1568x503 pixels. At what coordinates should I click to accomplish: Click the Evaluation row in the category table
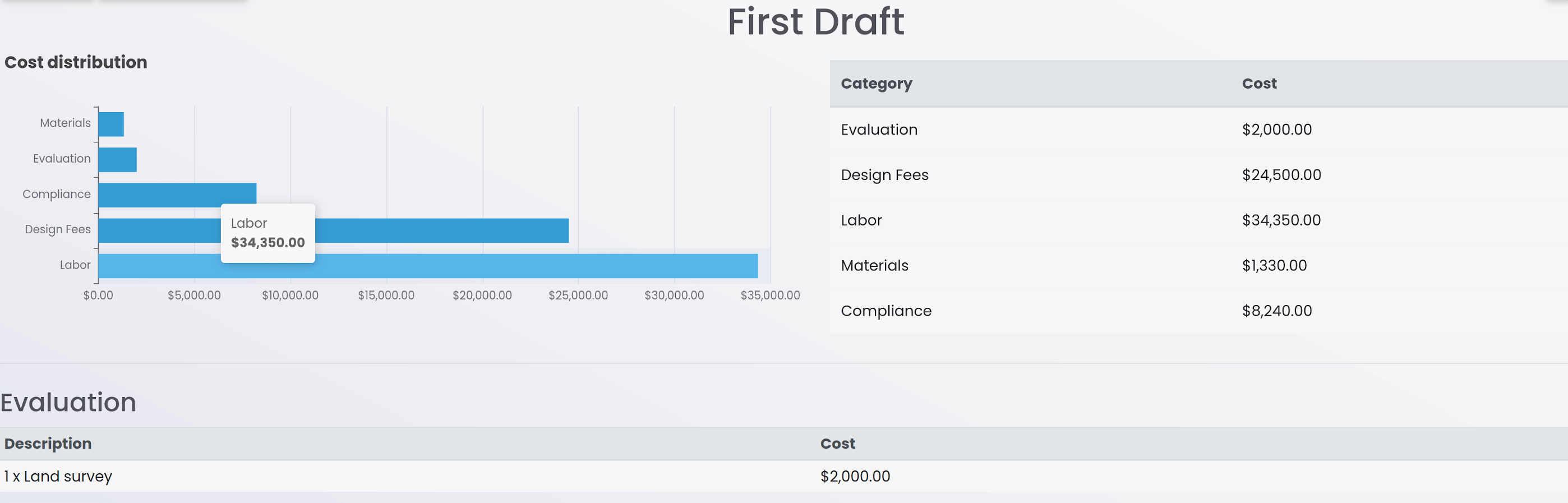(878, 130)
